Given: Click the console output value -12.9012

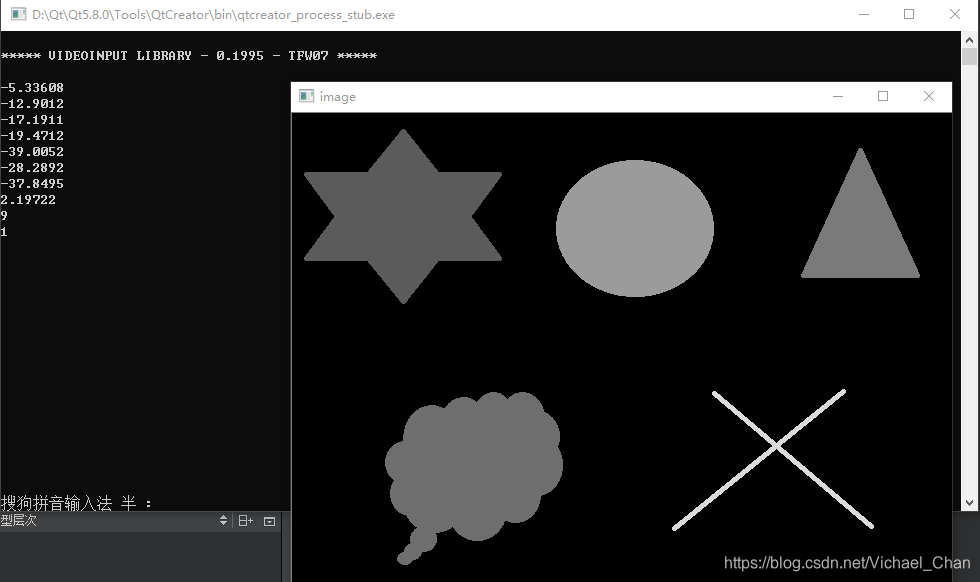Looking at the screenshot, I should pyautogui.click(x=32, y=104).
